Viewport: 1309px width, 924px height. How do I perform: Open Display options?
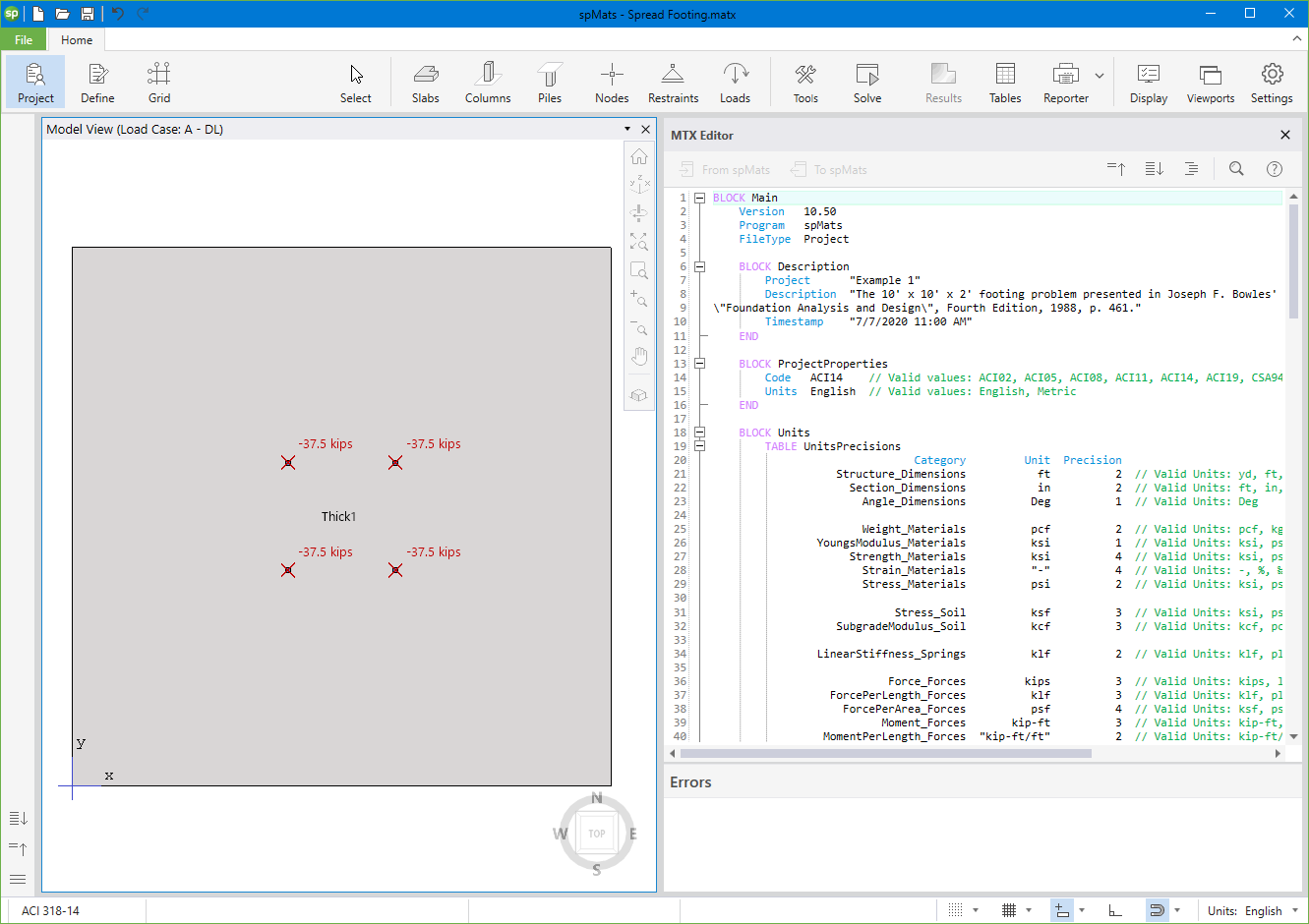pyautogui.click(x=1149, y=82)
